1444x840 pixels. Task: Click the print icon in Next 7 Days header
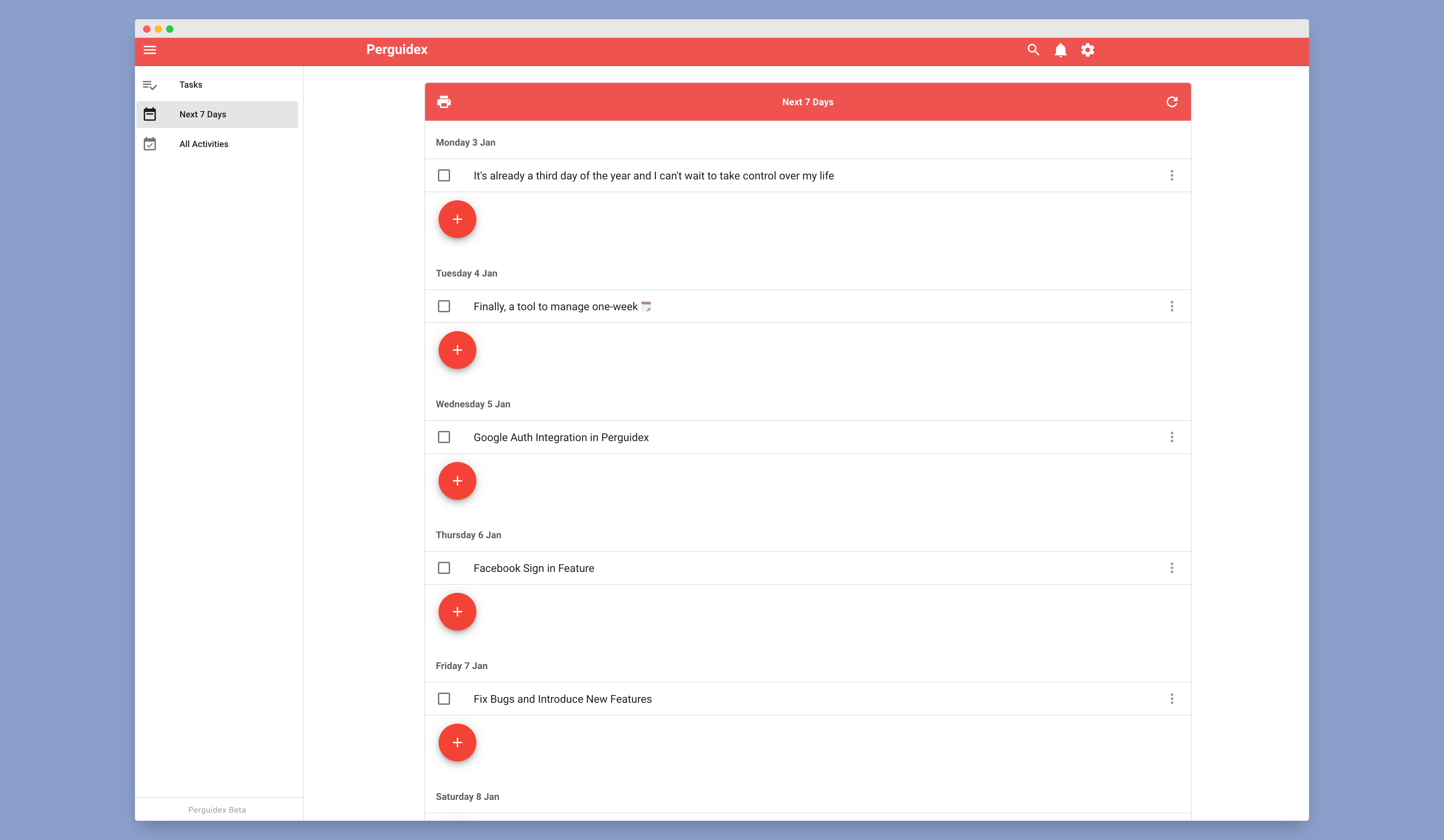444,102
